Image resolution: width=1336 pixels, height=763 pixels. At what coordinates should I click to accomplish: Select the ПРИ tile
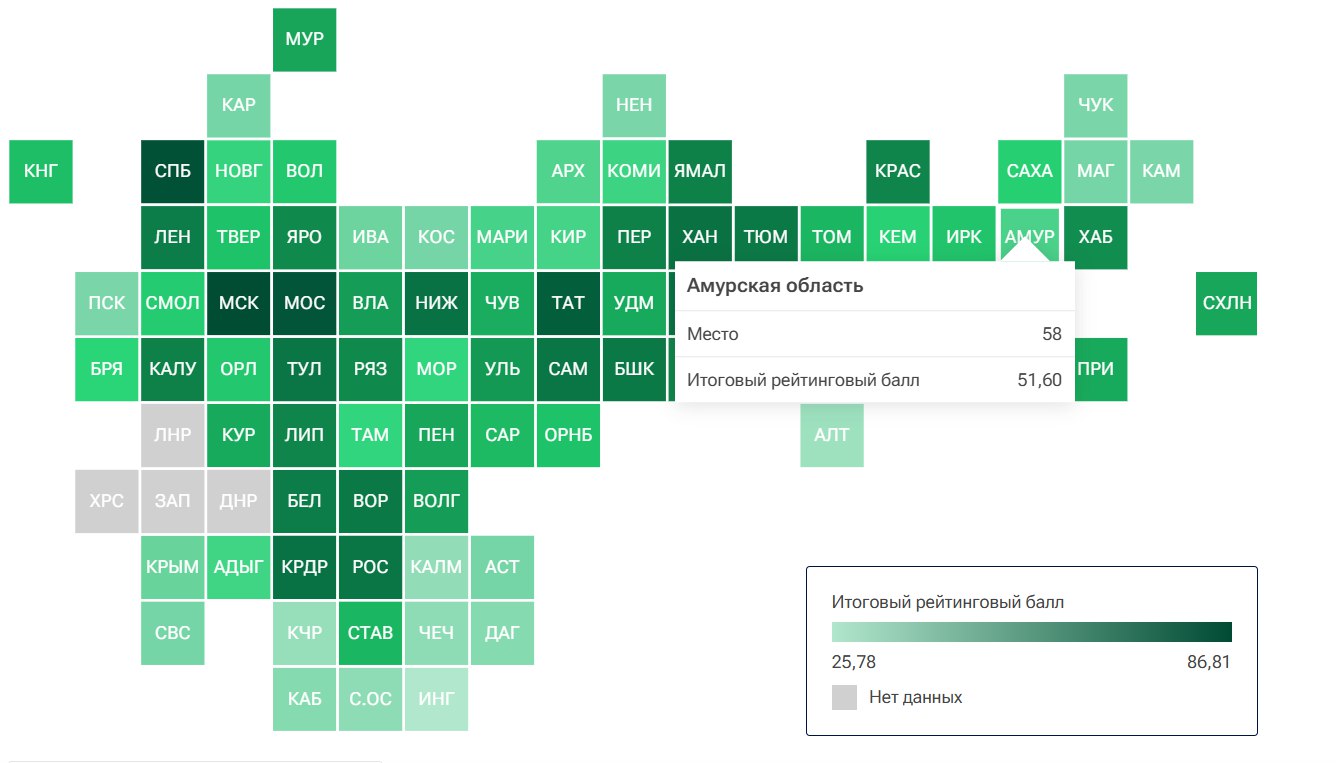[x=1096, y=369]
